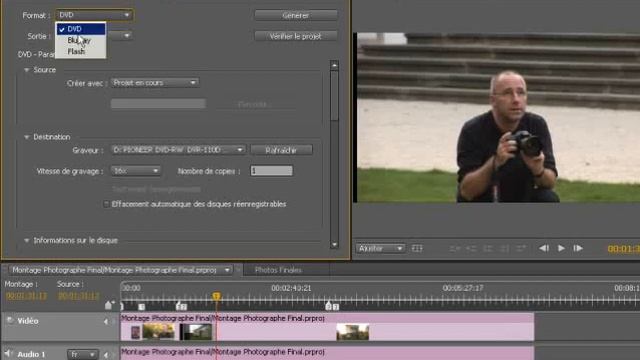Toggle the Audio 1 speaker icon

[8, 354]
